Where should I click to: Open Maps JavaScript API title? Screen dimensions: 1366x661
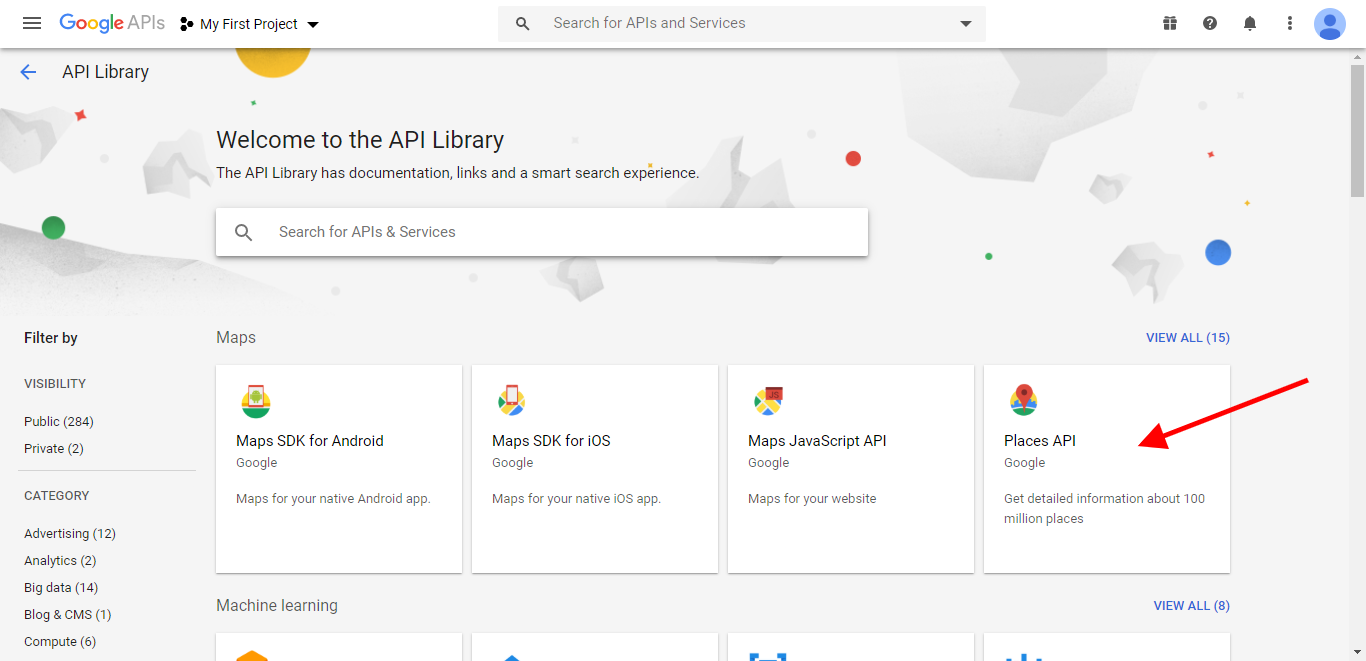[x=817, y=441]
